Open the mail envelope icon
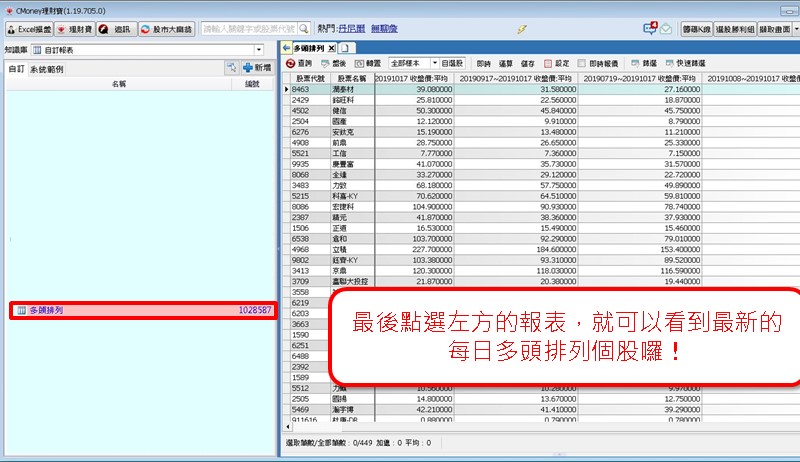This screenshot has width=800, height=462. pos(666,29)
